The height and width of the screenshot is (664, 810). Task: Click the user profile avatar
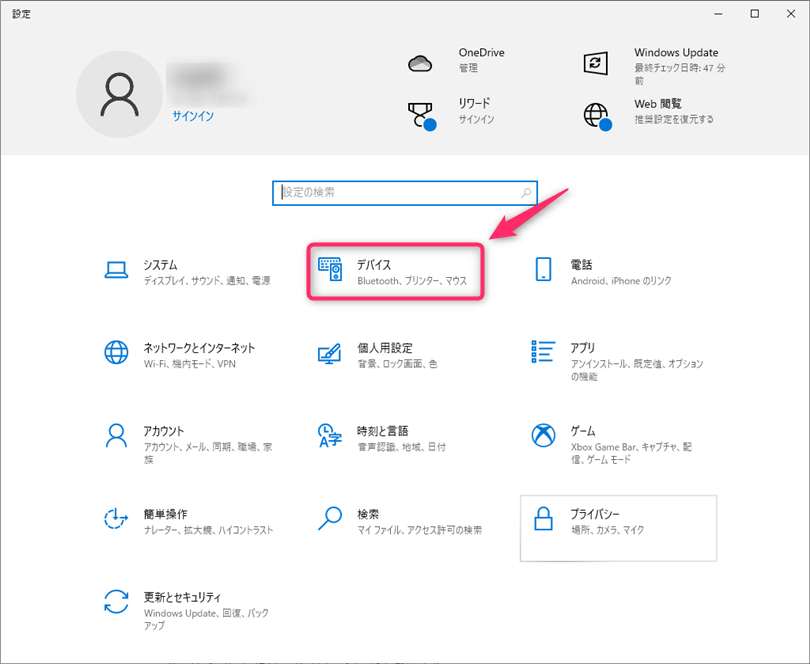click(x=119, y=95)
